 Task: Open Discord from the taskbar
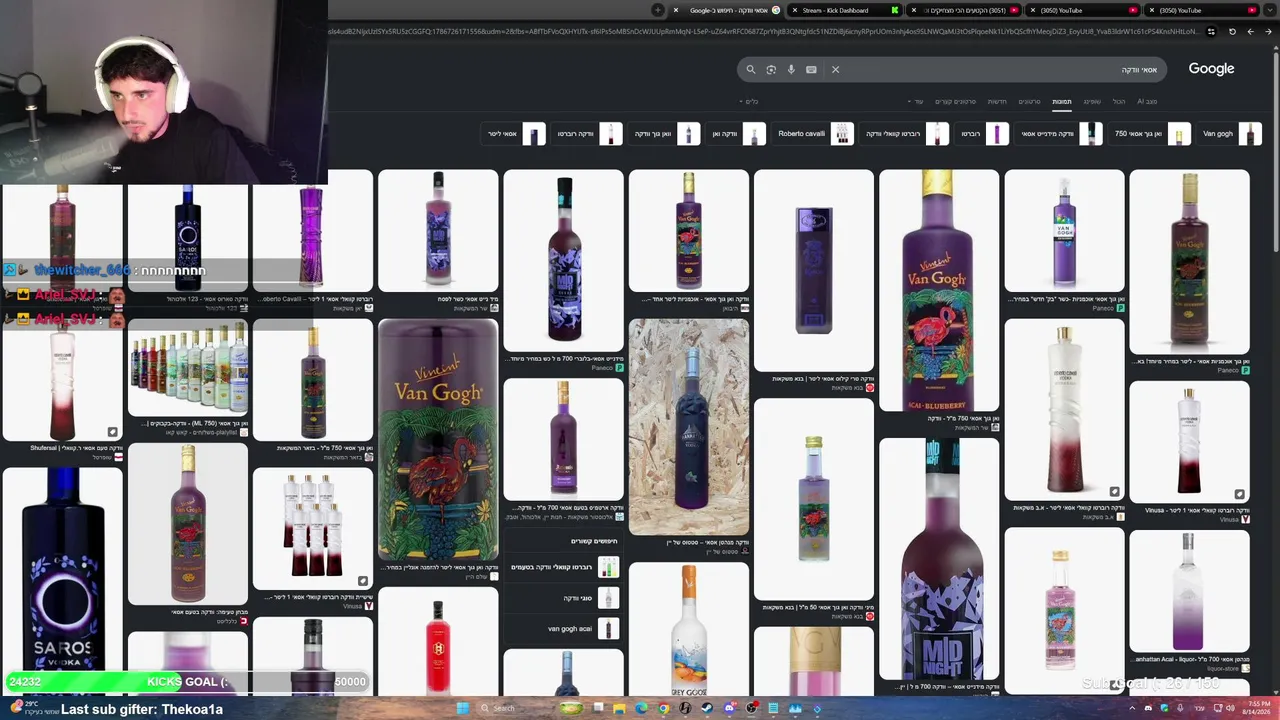[x=729, y=708]
